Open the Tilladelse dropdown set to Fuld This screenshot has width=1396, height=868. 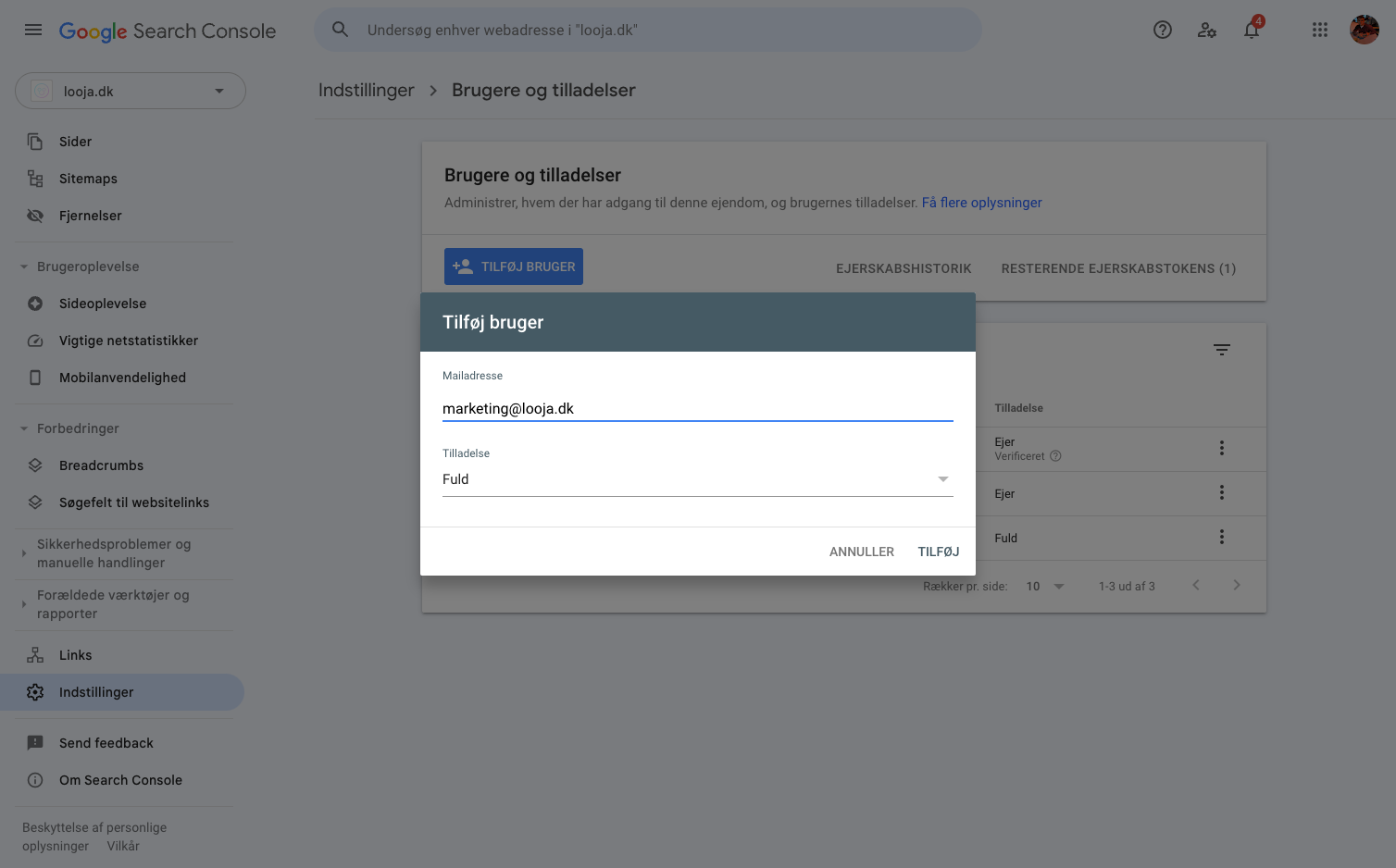[x=698, y=479]
